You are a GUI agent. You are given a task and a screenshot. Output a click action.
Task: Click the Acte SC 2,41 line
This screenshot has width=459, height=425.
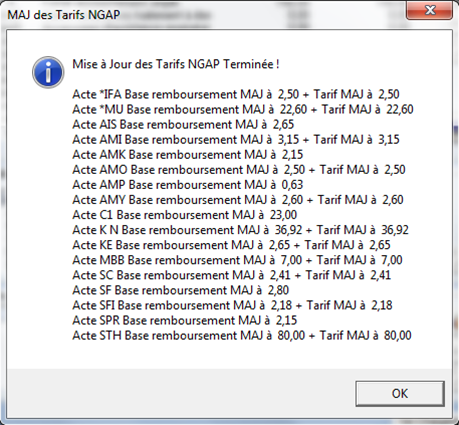231,275
